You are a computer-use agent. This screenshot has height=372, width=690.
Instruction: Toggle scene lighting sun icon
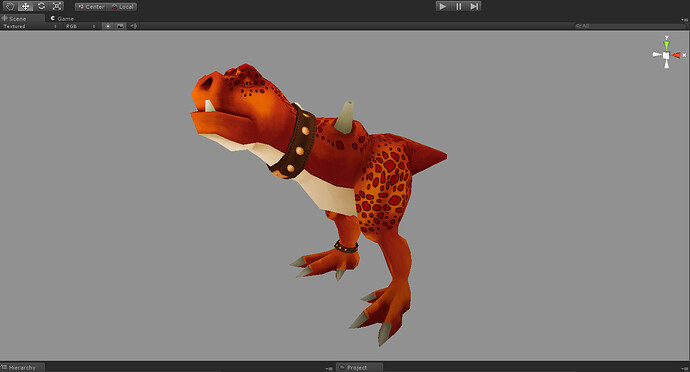point(108,26)
